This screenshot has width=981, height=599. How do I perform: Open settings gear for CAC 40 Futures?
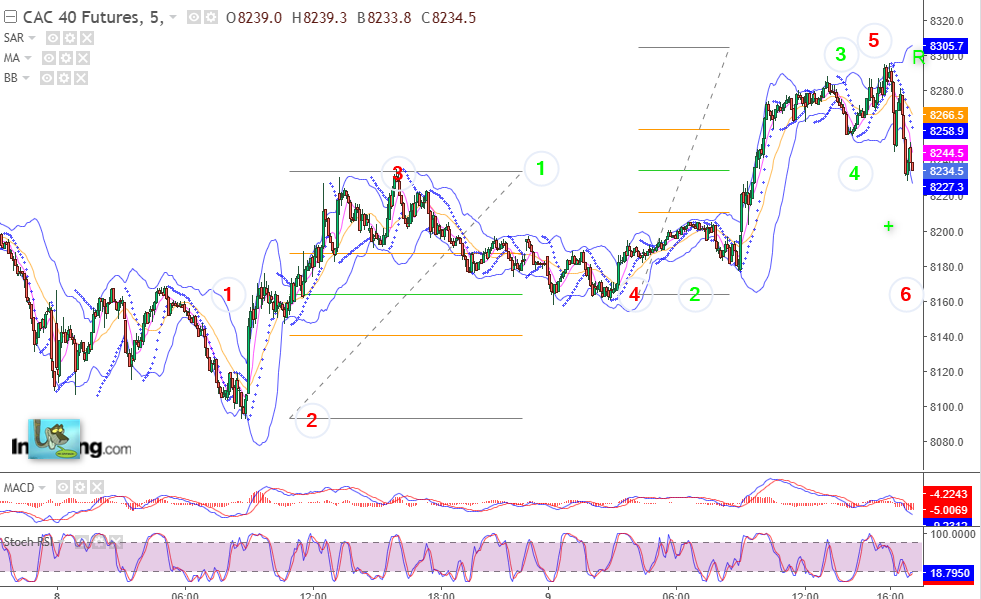[x=211, y=18]
